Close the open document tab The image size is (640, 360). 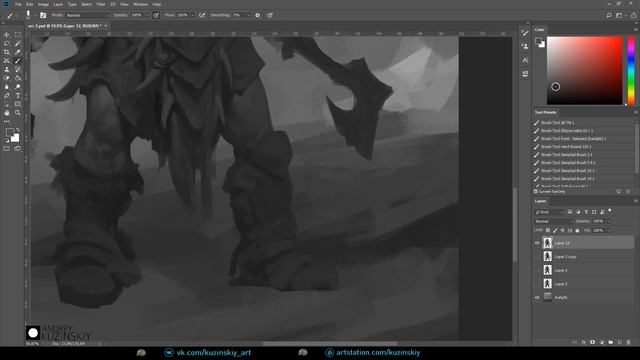pyautogui.click(x=106, y=26)
